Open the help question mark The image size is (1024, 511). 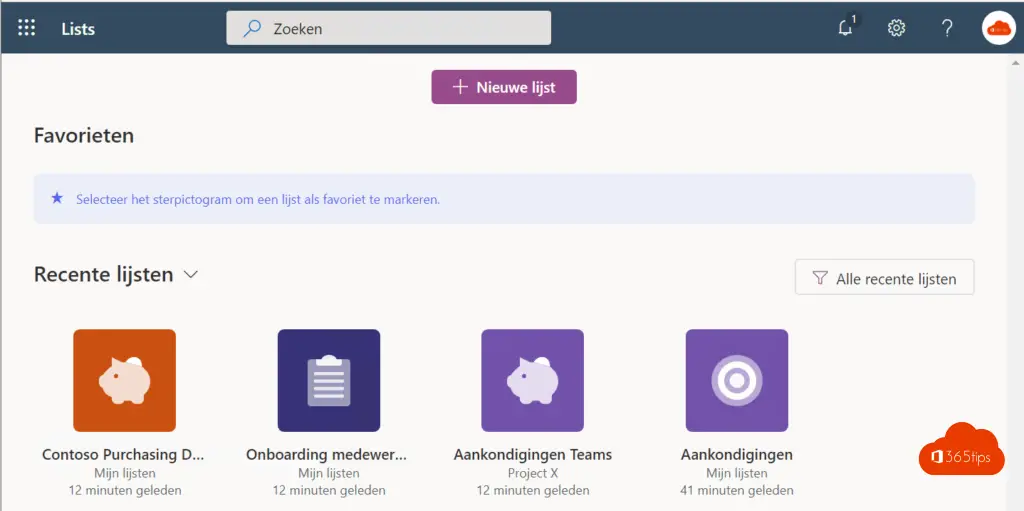947,28
